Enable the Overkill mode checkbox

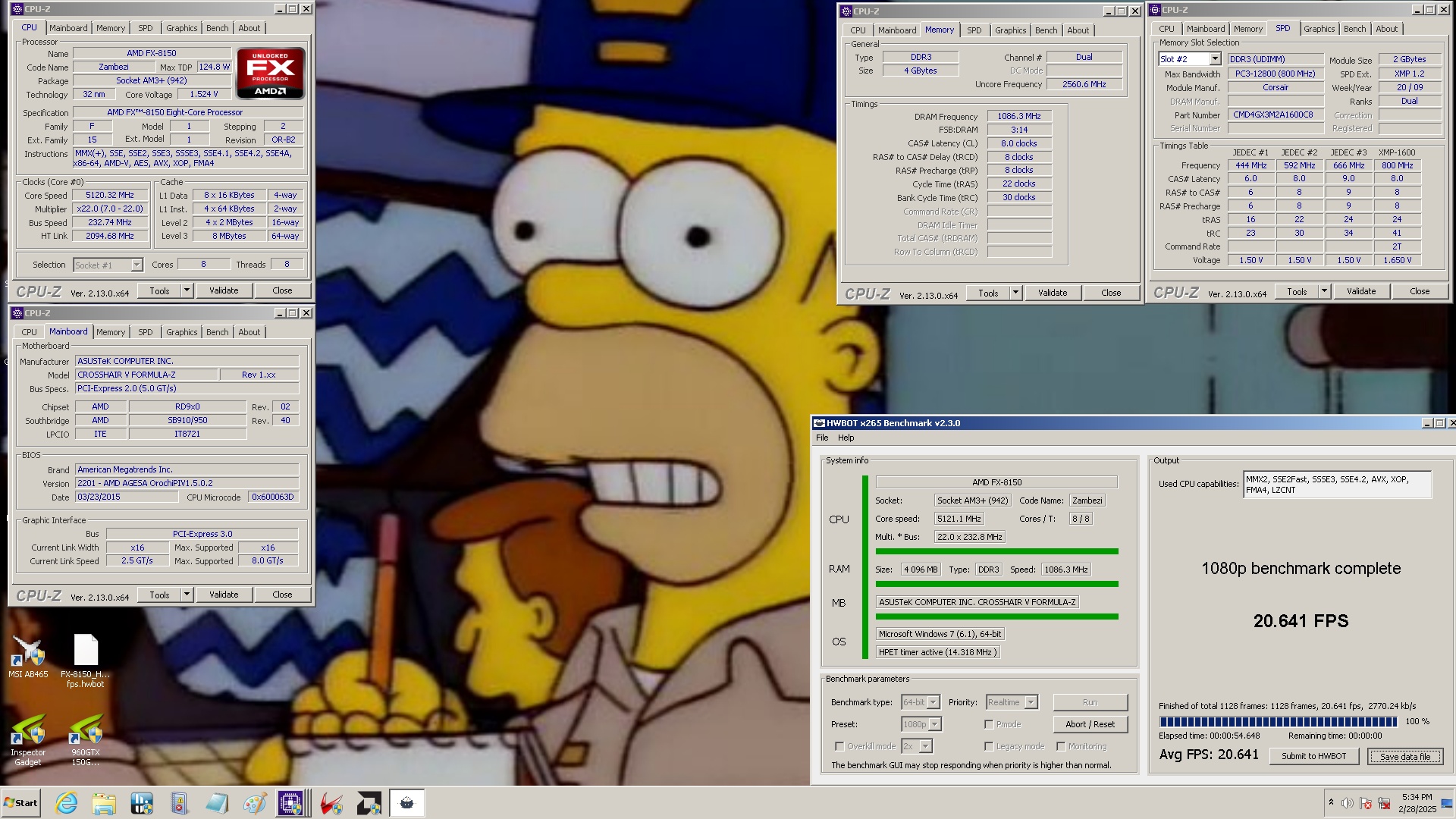point(839,746)
